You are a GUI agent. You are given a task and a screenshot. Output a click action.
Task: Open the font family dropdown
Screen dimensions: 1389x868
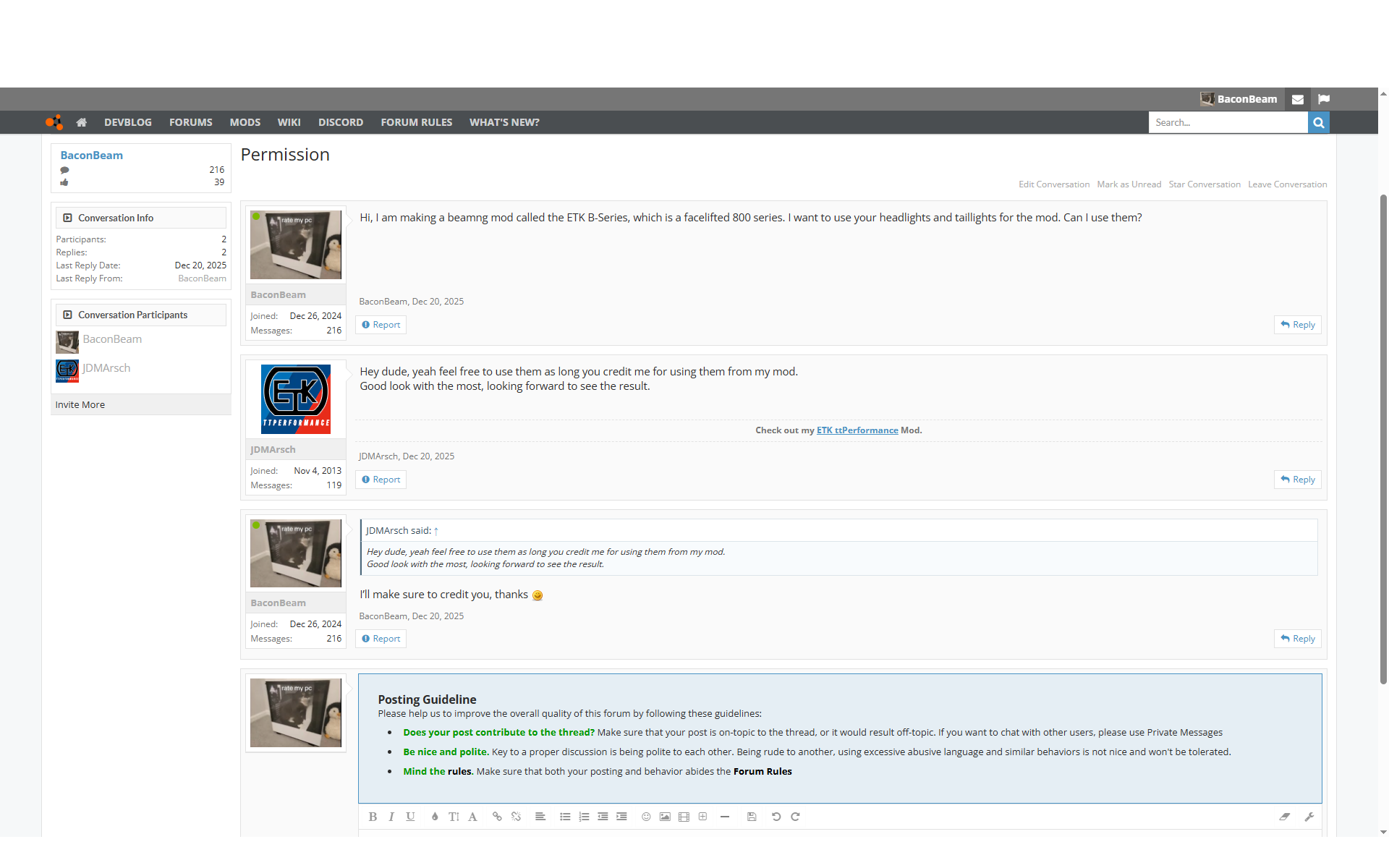[x=472, y=817]
